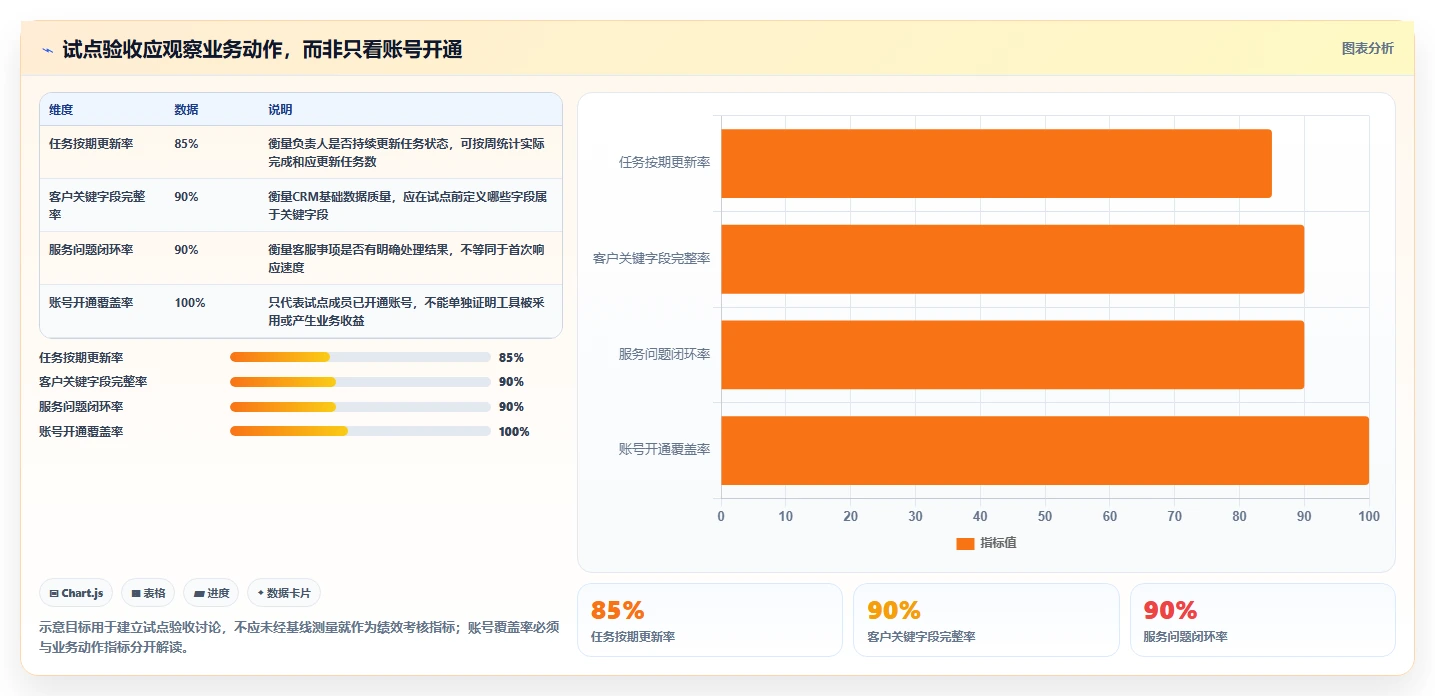Select the 表格 tag chip
Viewport: 1435px width, 696px height.
[x=148, y=593]
